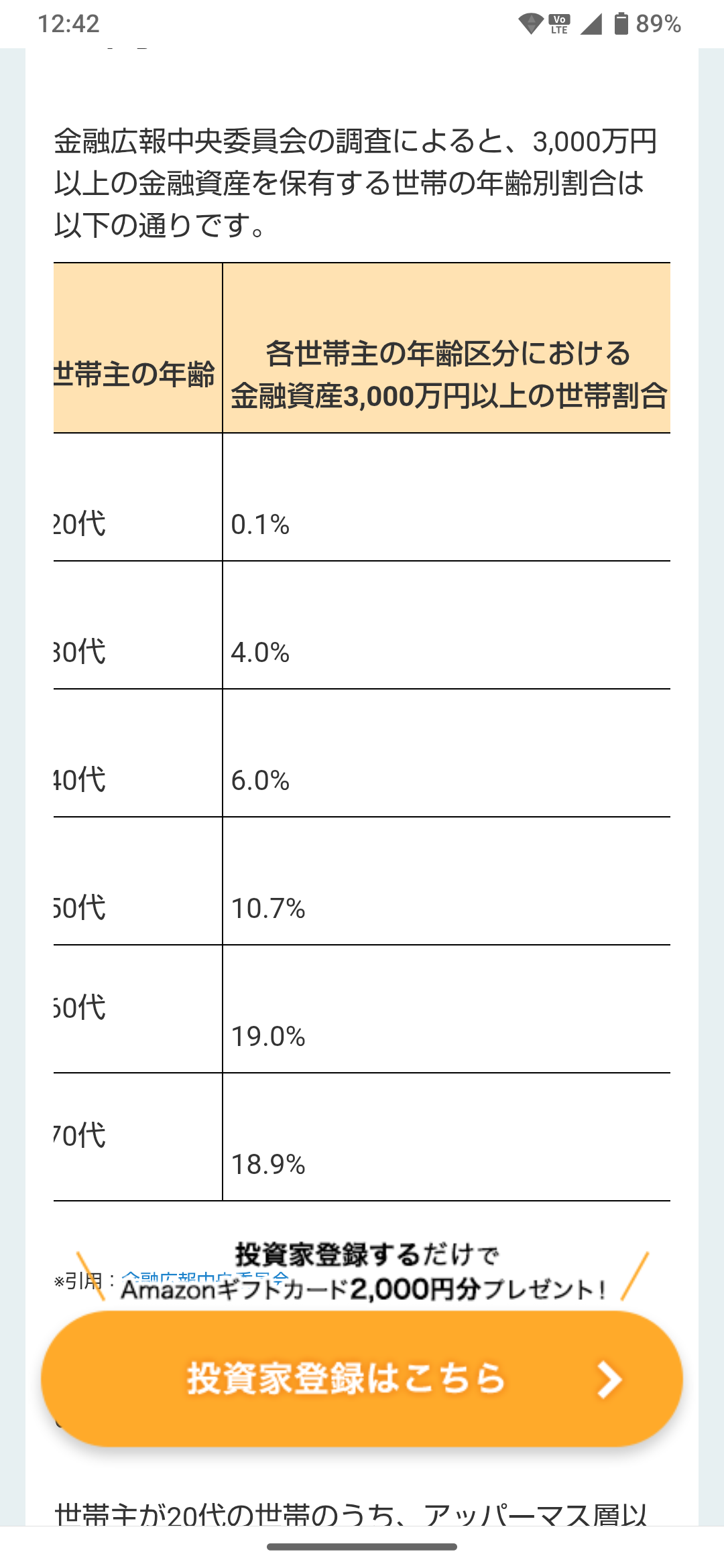Select the 6.0% table cell
724x1568 pixels.
pos(260,781)
